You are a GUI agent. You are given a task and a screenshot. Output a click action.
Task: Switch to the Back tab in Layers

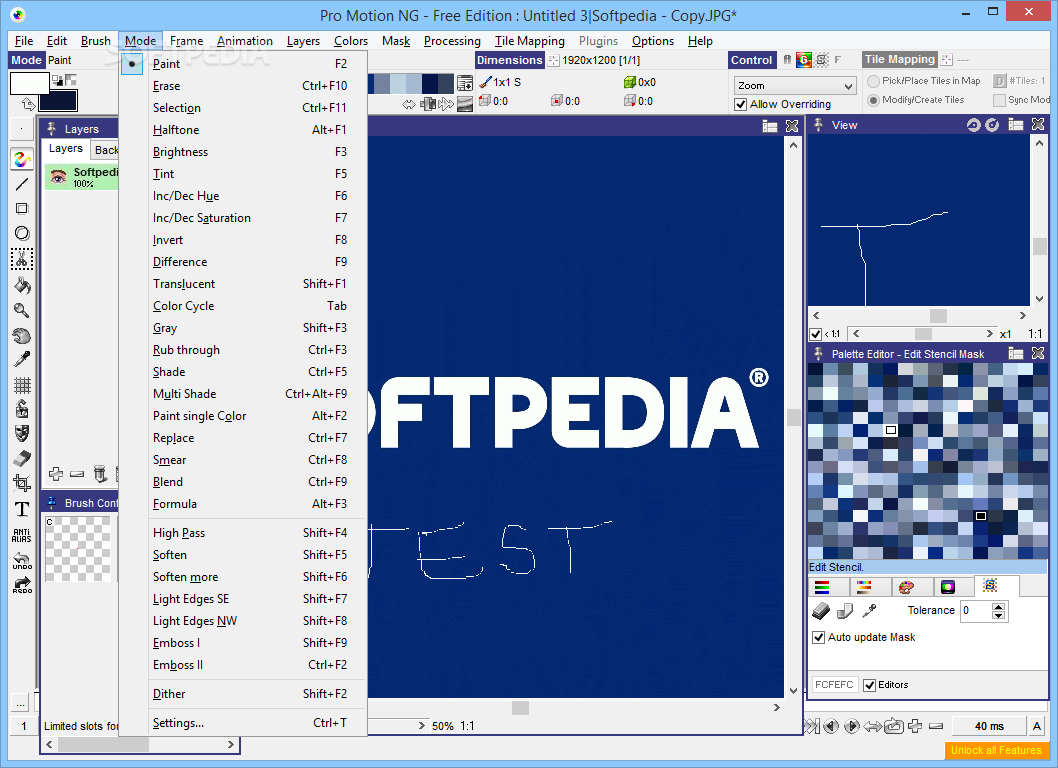(x=105, y=150)
